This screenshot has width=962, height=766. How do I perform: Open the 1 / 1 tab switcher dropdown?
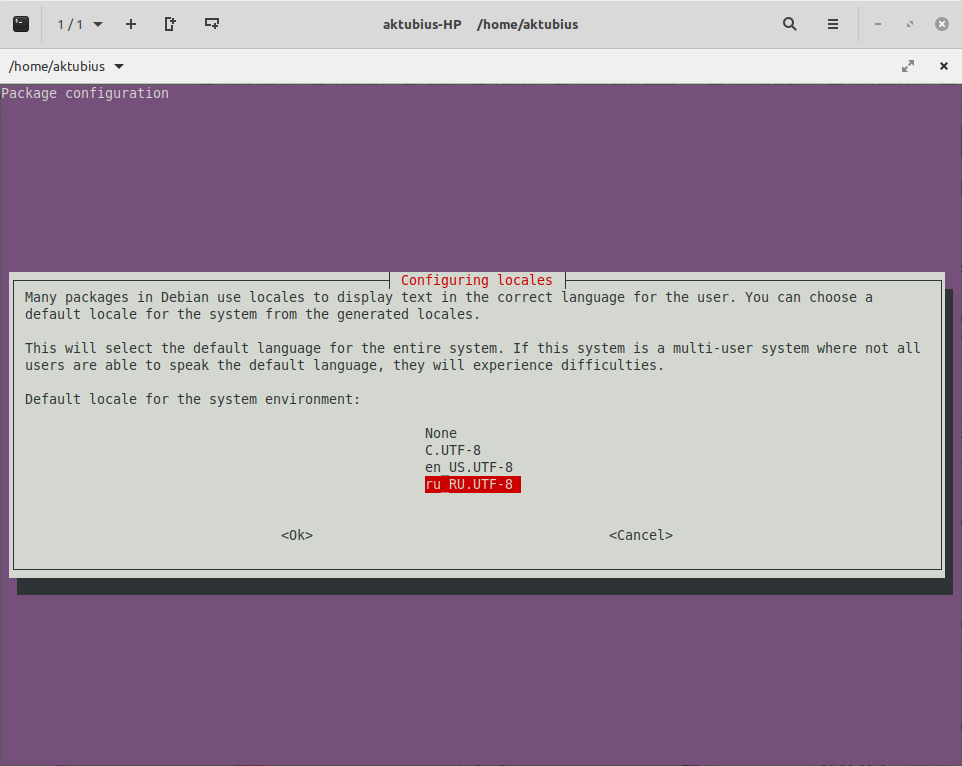80,24
